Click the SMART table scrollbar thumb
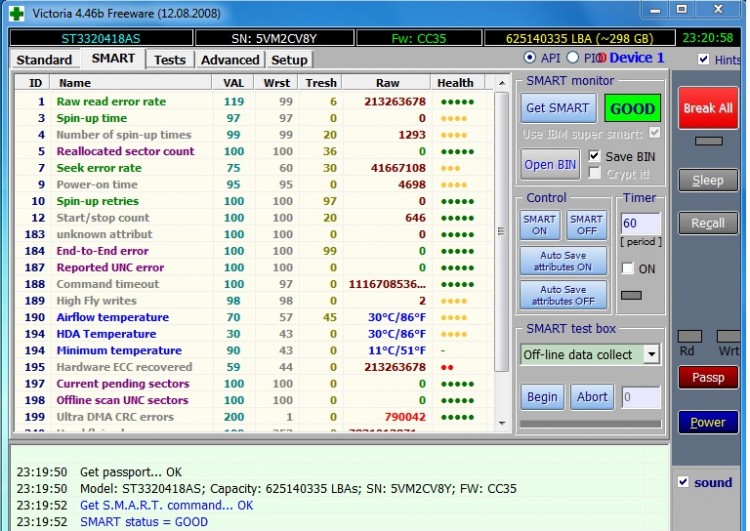This screenshot has width=750, height=531. pos(501,232)
